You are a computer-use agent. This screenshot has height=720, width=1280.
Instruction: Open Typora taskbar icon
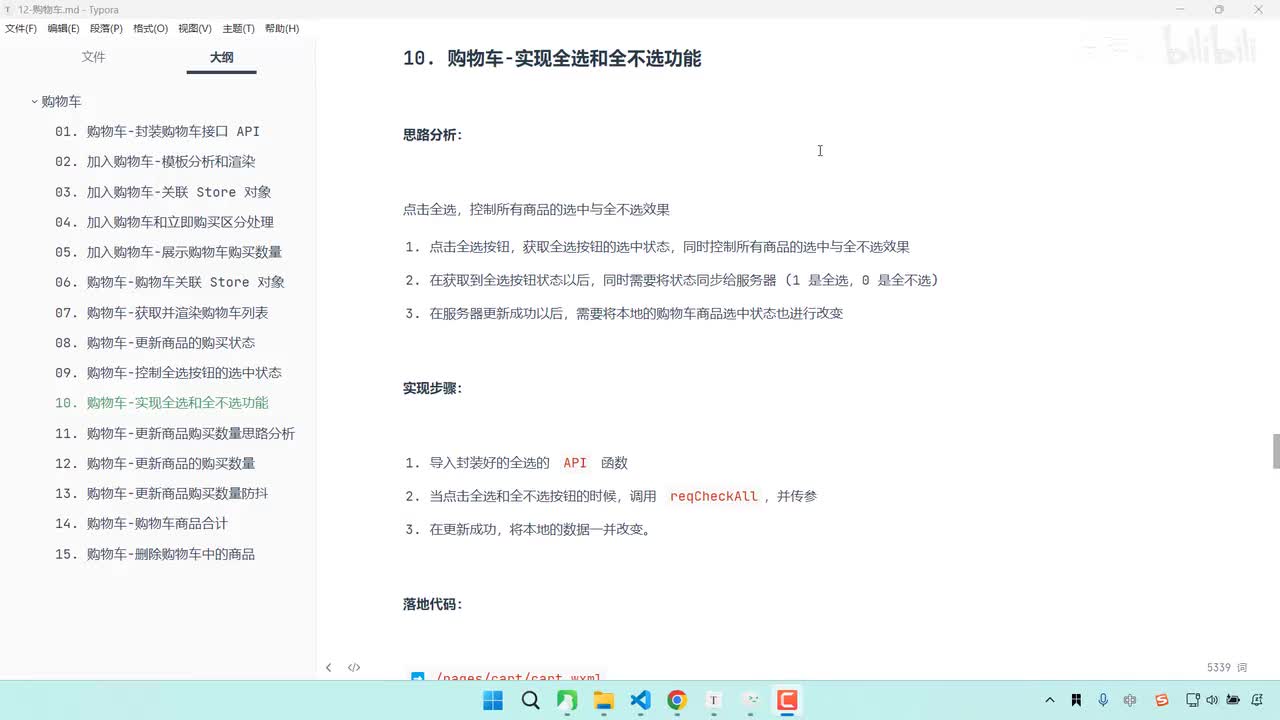[x=714, y=700]
